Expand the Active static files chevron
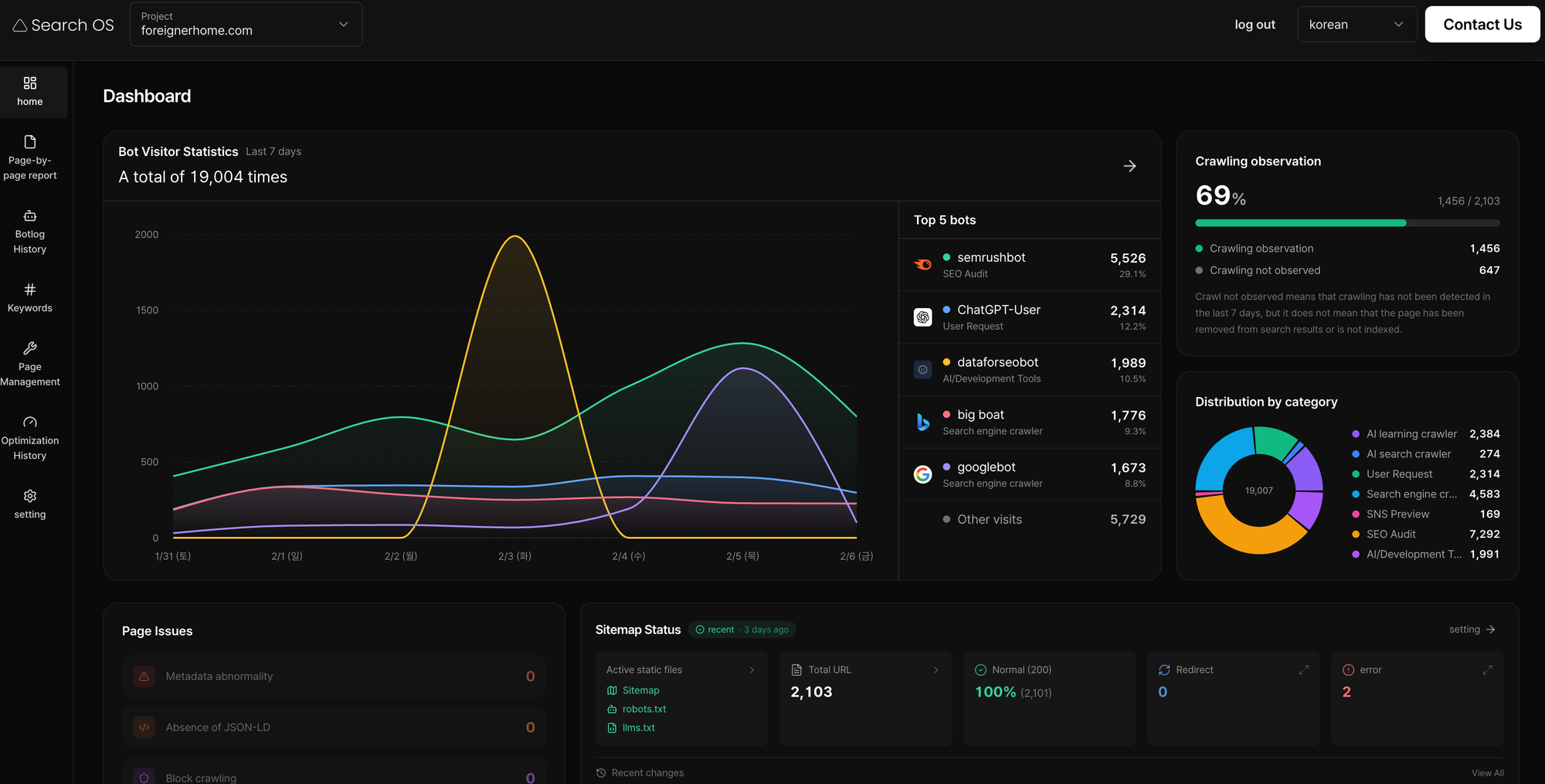Viewport: 1545px width, 784px height. click(752, 670)
